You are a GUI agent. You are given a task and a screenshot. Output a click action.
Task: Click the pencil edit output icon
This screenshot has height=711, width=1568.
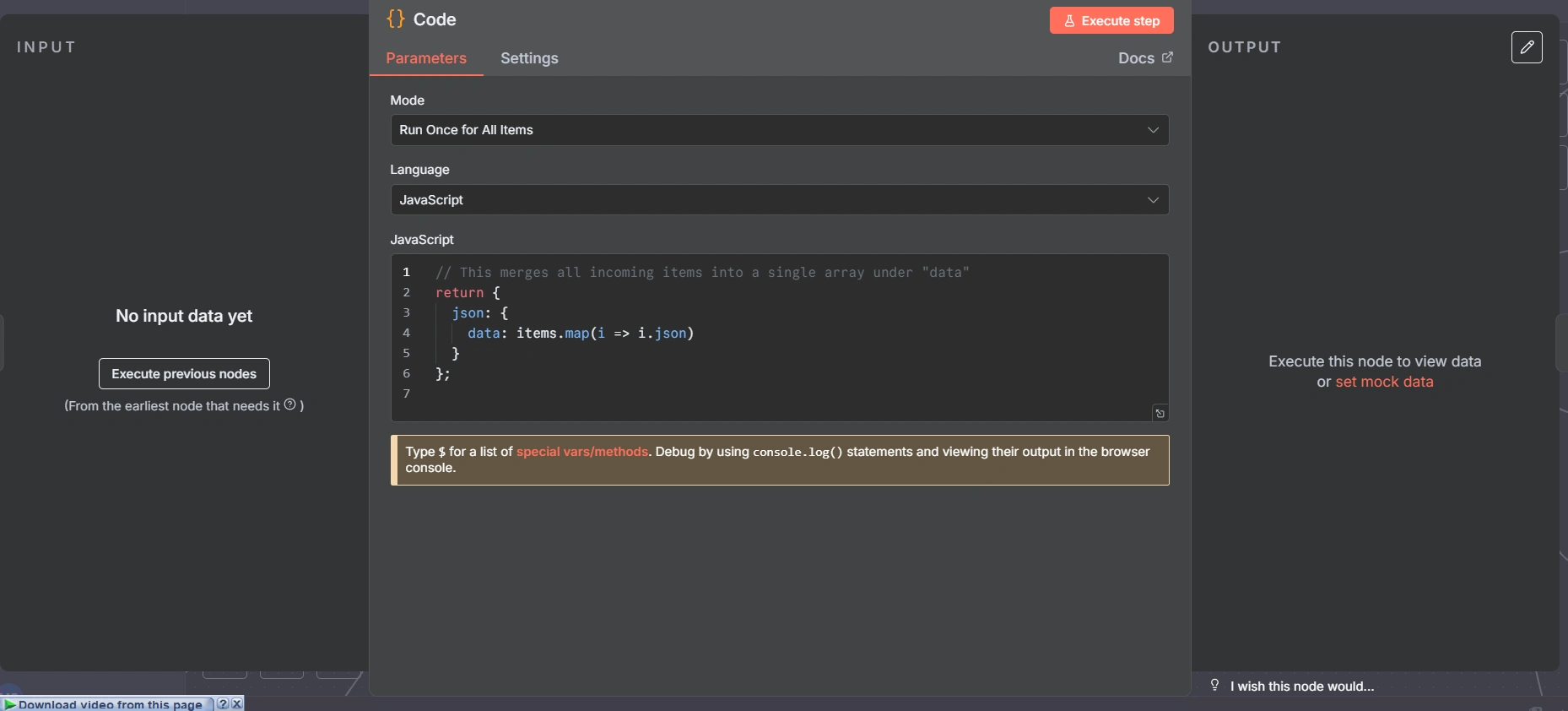(1526, 47)
